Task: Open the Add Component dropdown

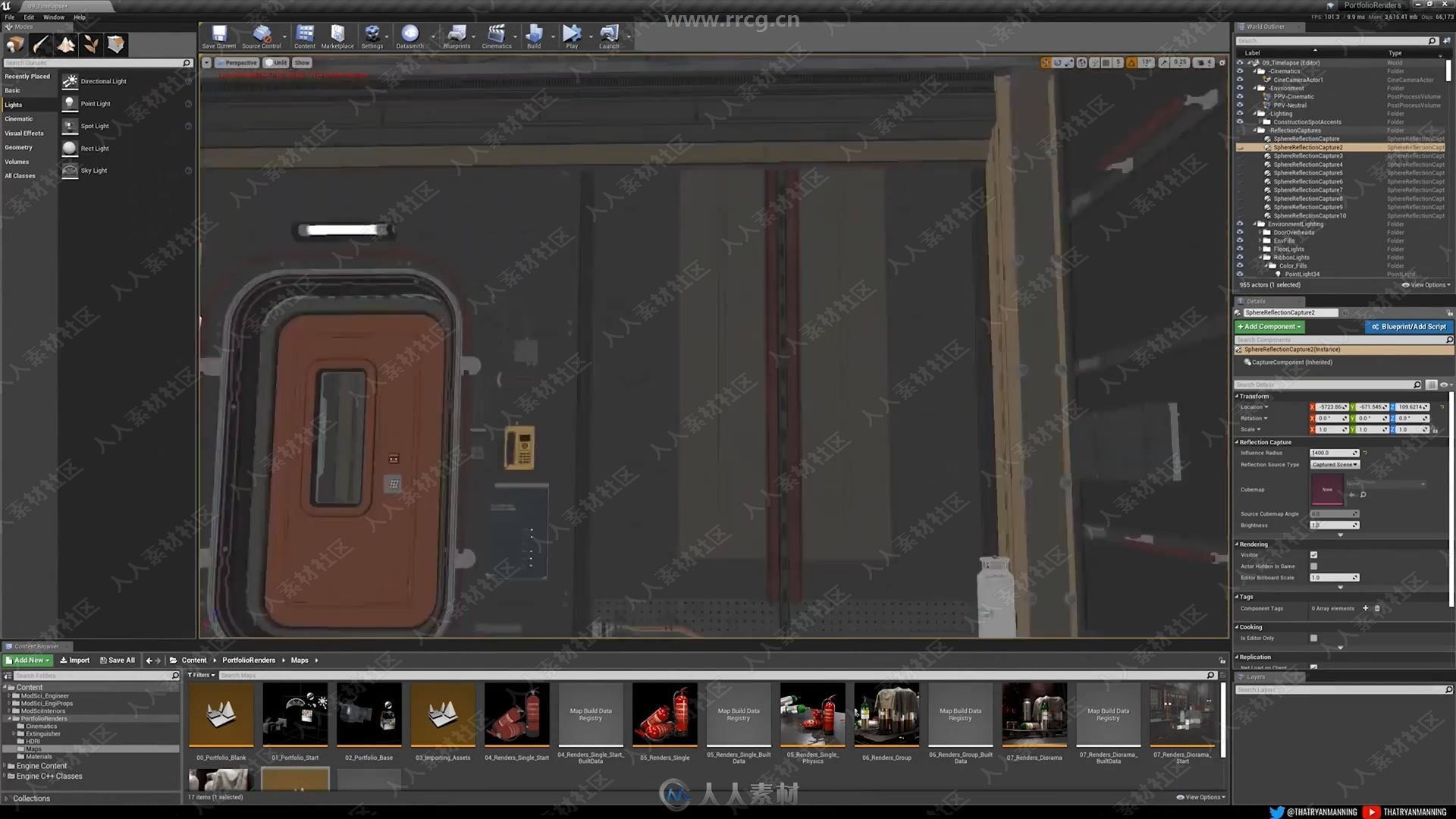Action: (x=1269, y=327)
